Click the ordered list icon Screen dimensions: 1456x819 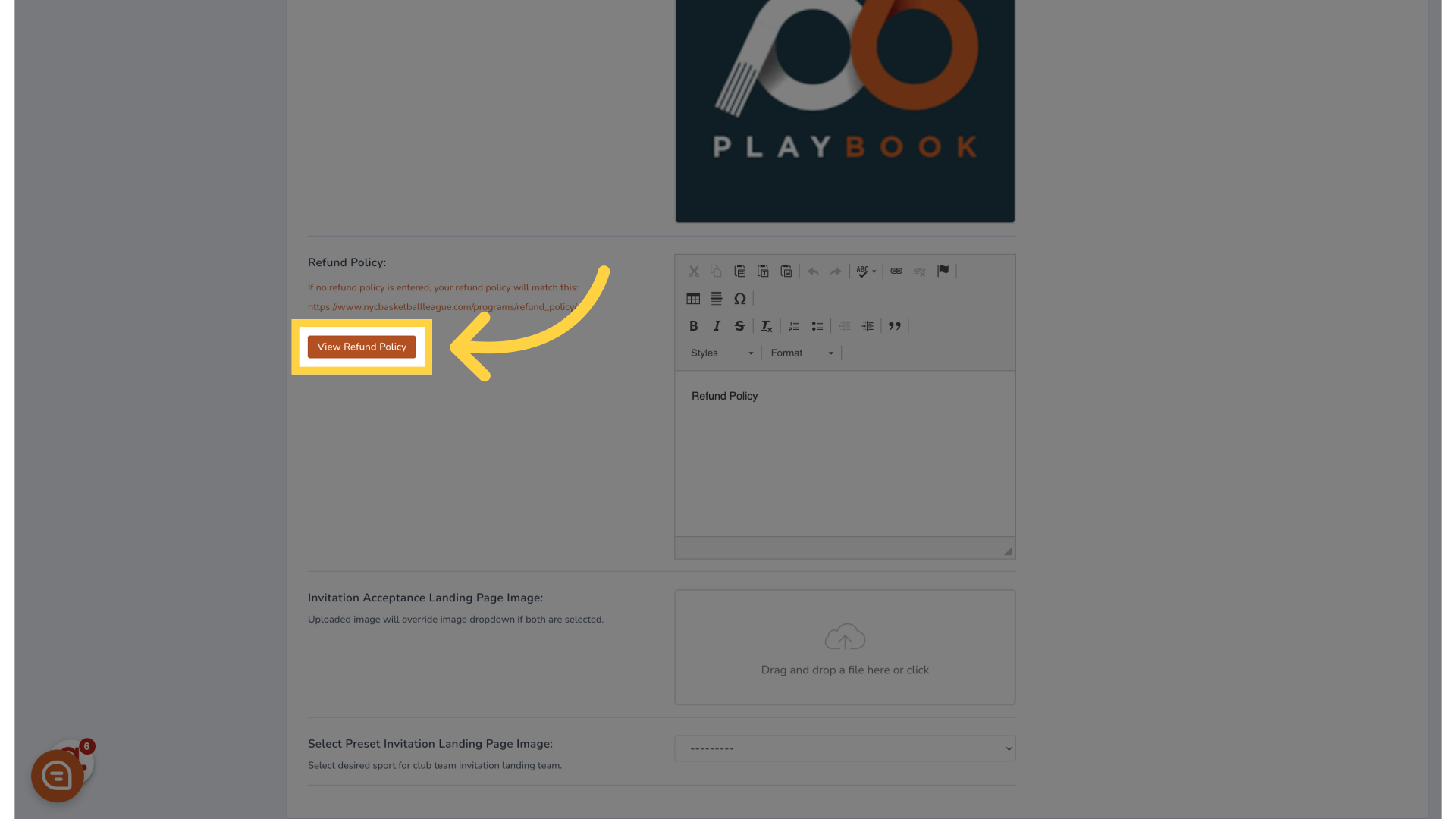point(794,325)
